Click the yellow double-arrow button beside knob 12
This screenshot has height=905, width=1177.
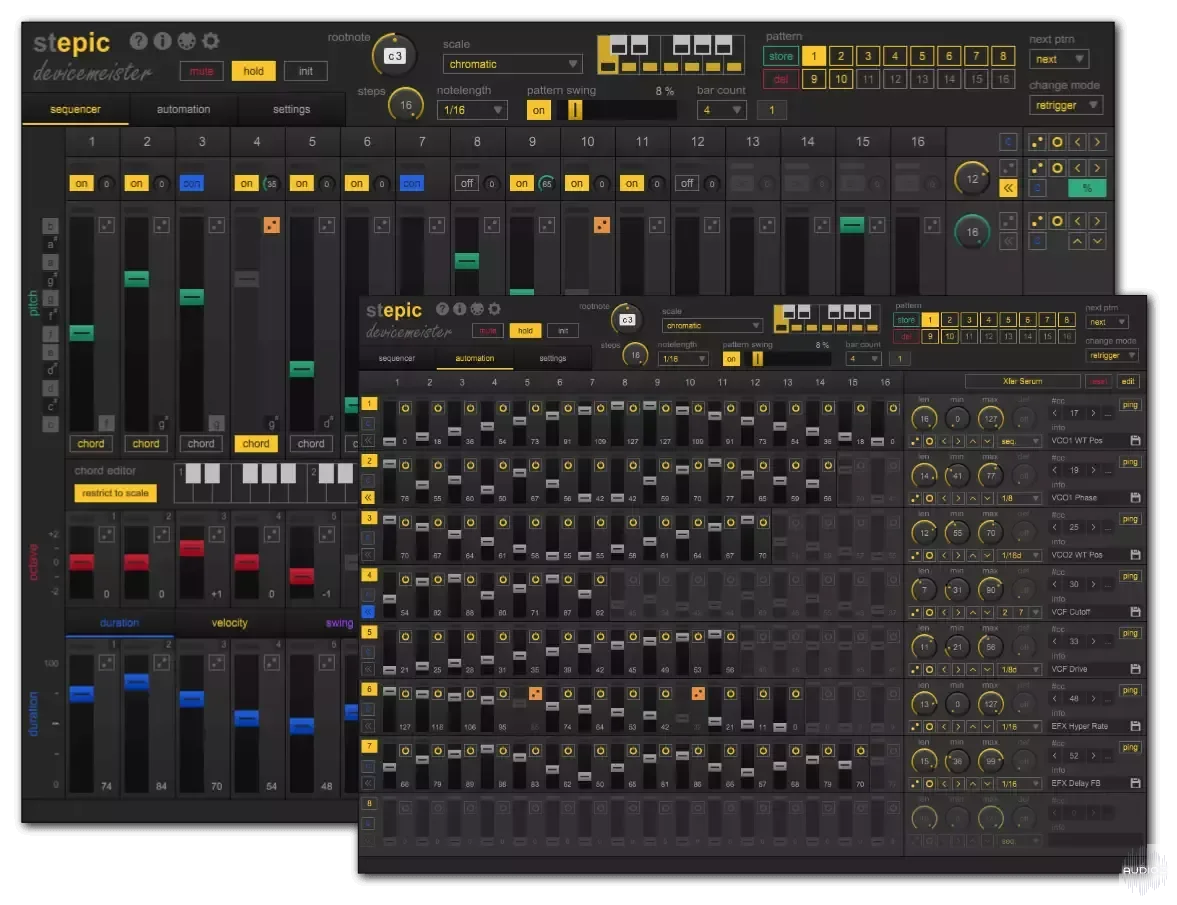1008,188
